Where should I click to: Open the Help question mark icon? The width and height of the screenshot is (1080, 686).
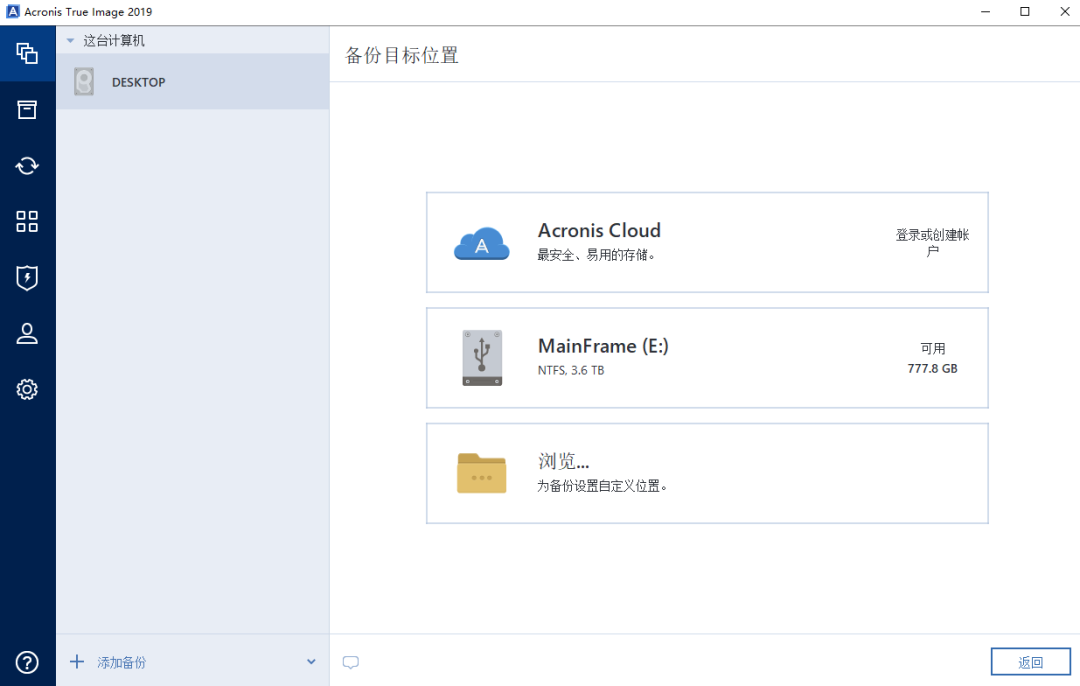pyautogui.click(x=27, y=663)
